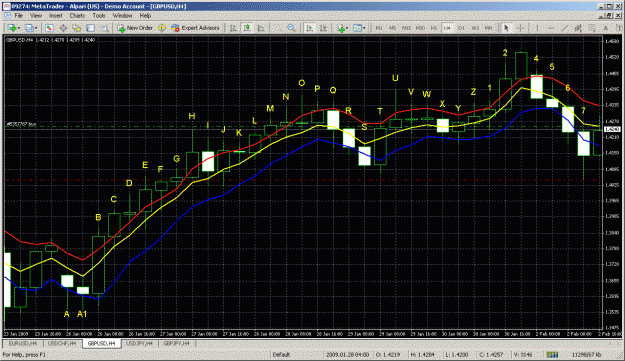625x361 pixels.
Task: Toggle the Expert Advisors button
Action: pyautogui.click(x=195, y=28)
